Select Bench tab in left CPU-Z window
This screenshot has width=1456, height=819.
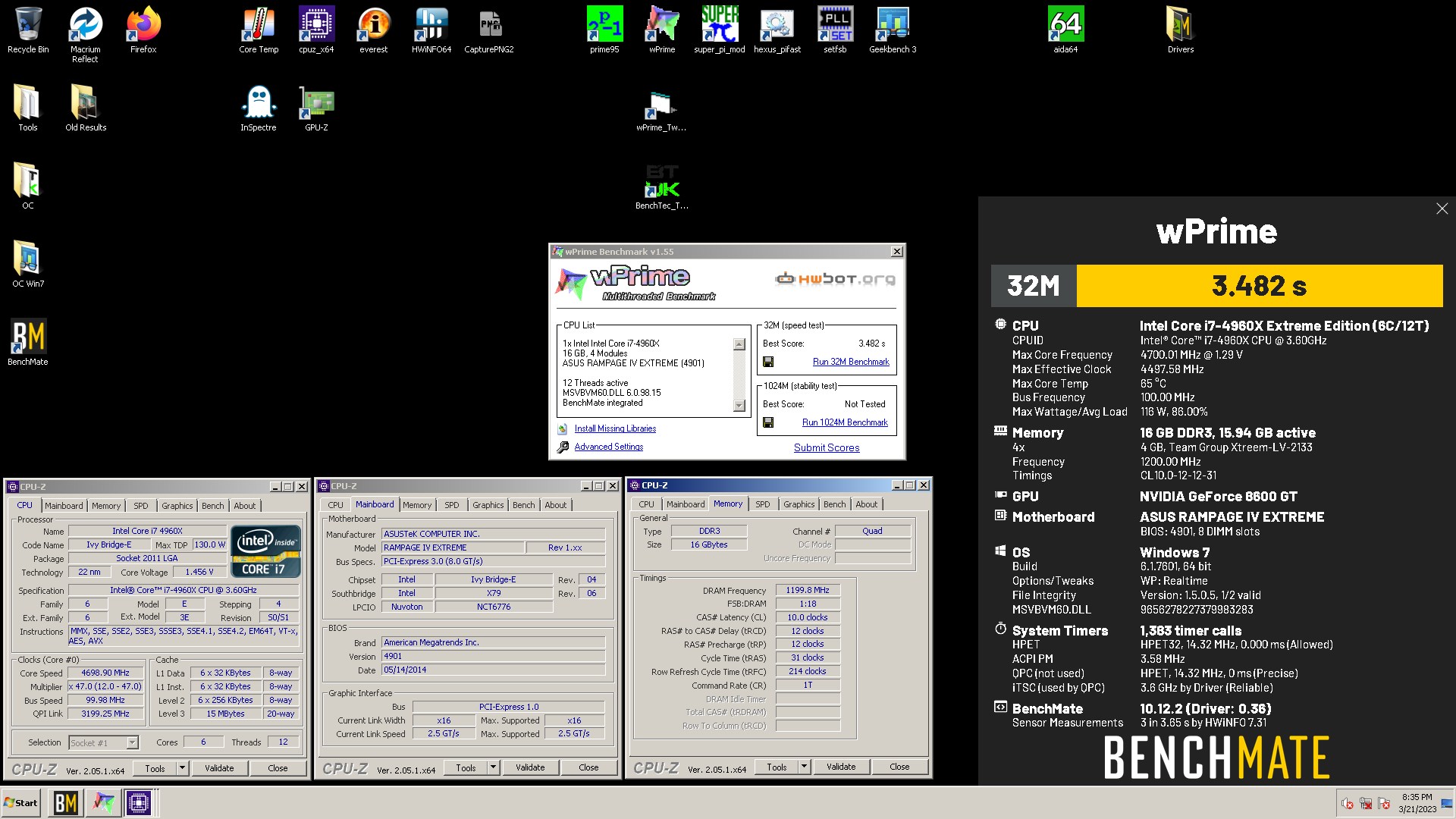[213, 506]
